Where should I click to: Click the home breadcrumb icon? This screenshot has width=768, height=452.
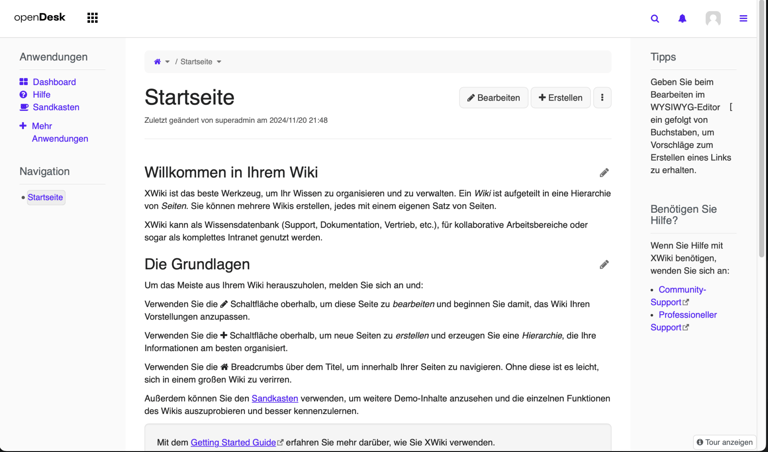point(157,62)
